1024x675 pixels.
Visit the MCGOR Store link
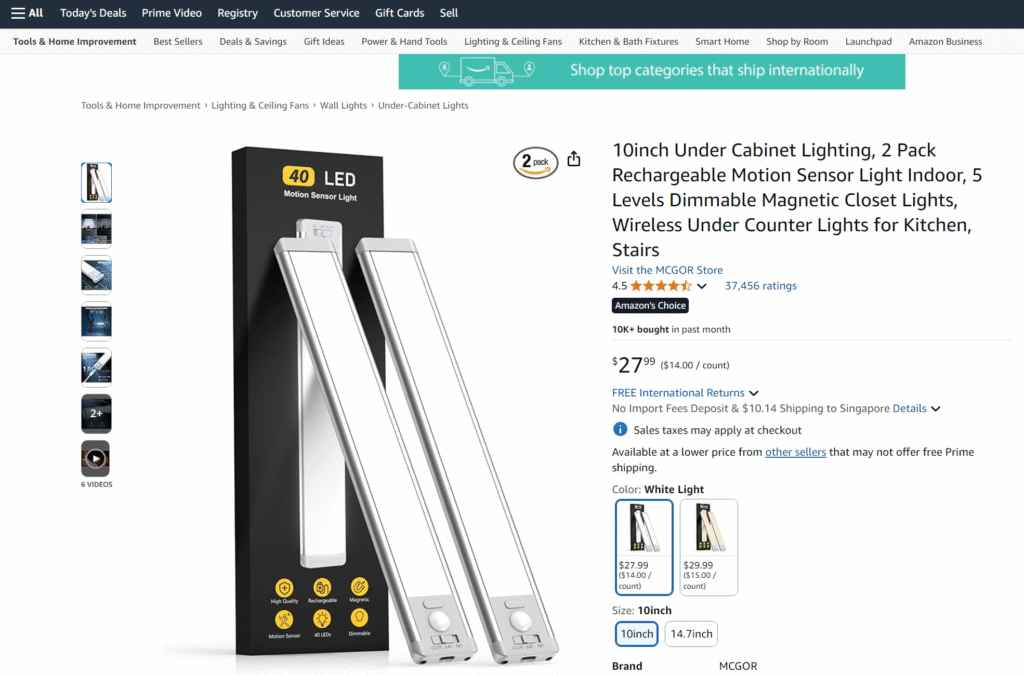[x=667, y=270]
